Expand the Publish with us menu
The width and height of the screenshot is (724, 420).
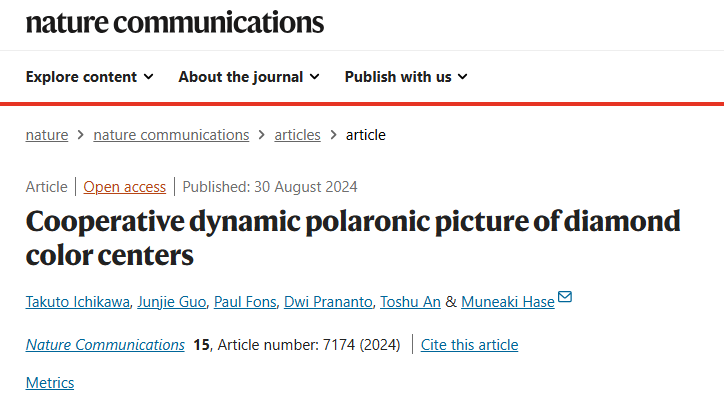pyautogui.click(x=406, y=77)
